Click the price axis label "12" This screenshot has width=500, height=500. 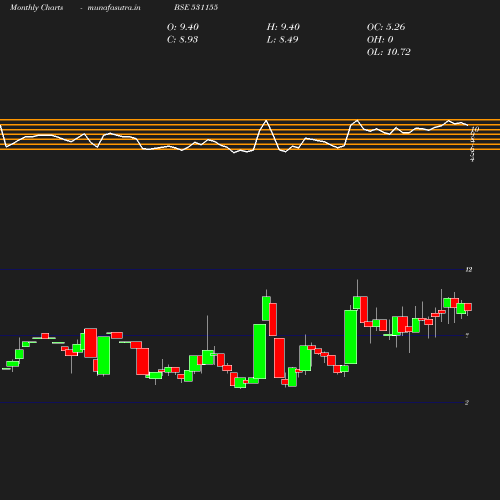tap(469, 270)
